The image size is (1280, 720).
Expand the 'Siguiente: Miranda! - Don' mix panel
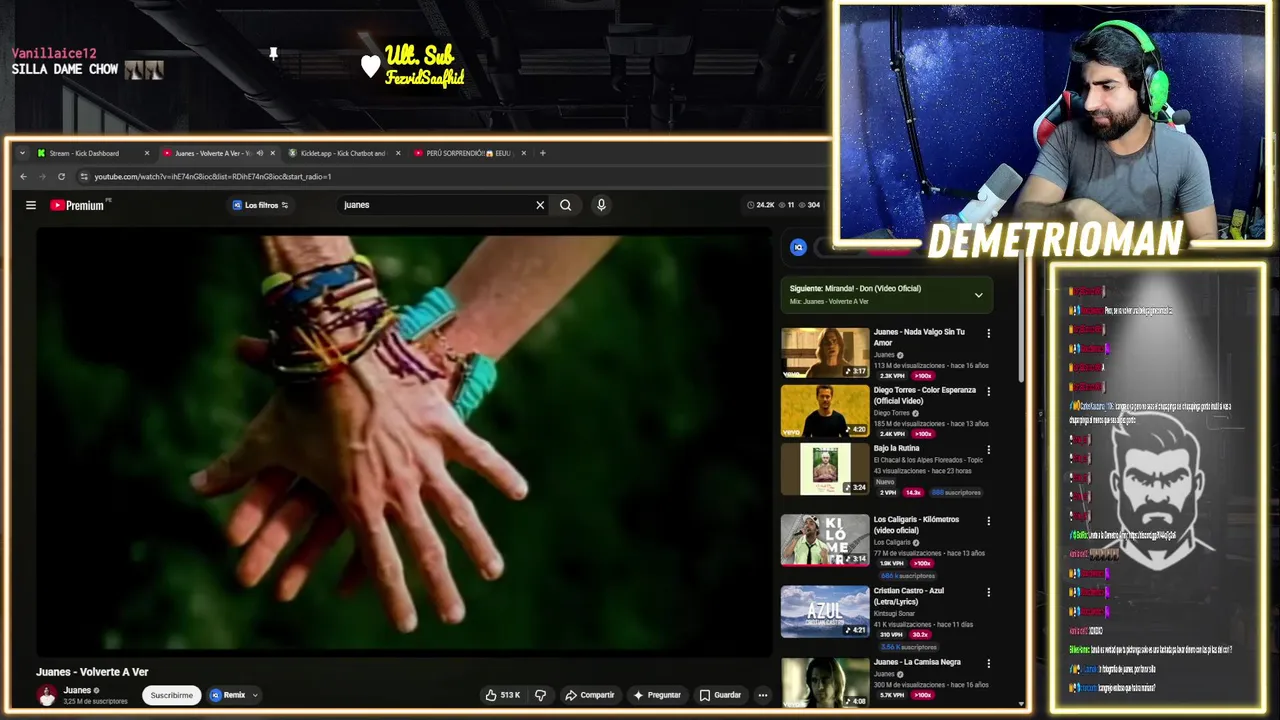[979, 295]
